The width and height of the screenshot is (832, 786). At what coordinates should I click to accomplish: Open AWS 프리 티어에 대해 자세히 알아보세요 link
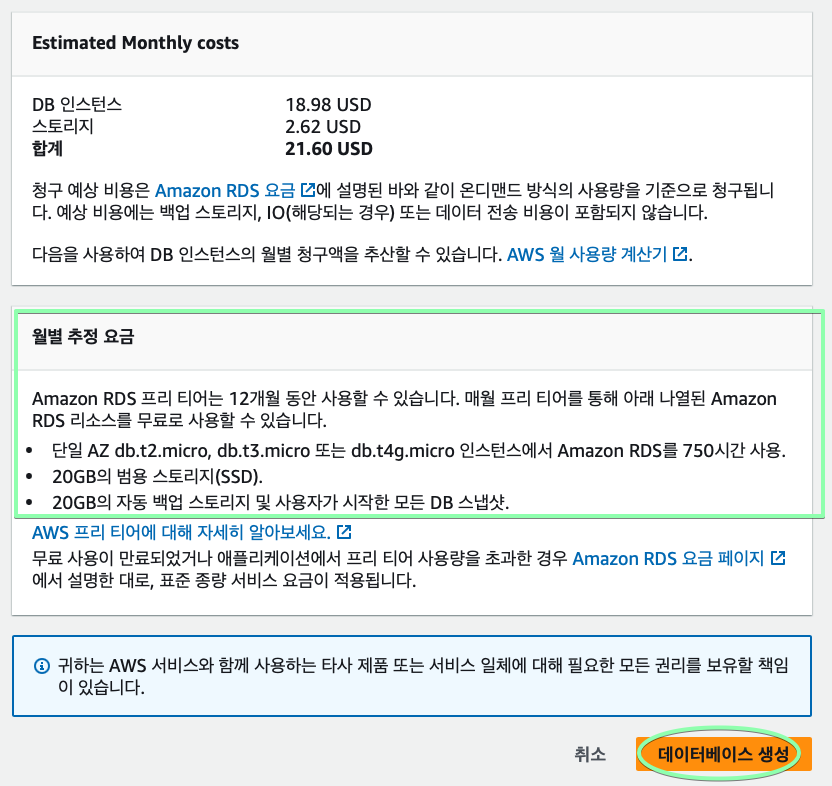[181, 532]
